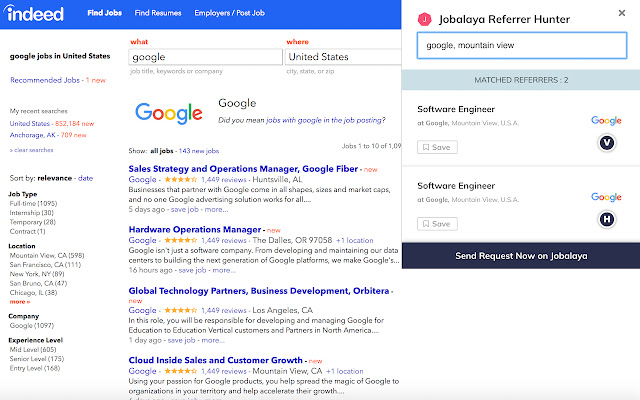Click the V referrer avatar
The height and width of the screenshot is (400, 640).
tap(607, 143)
